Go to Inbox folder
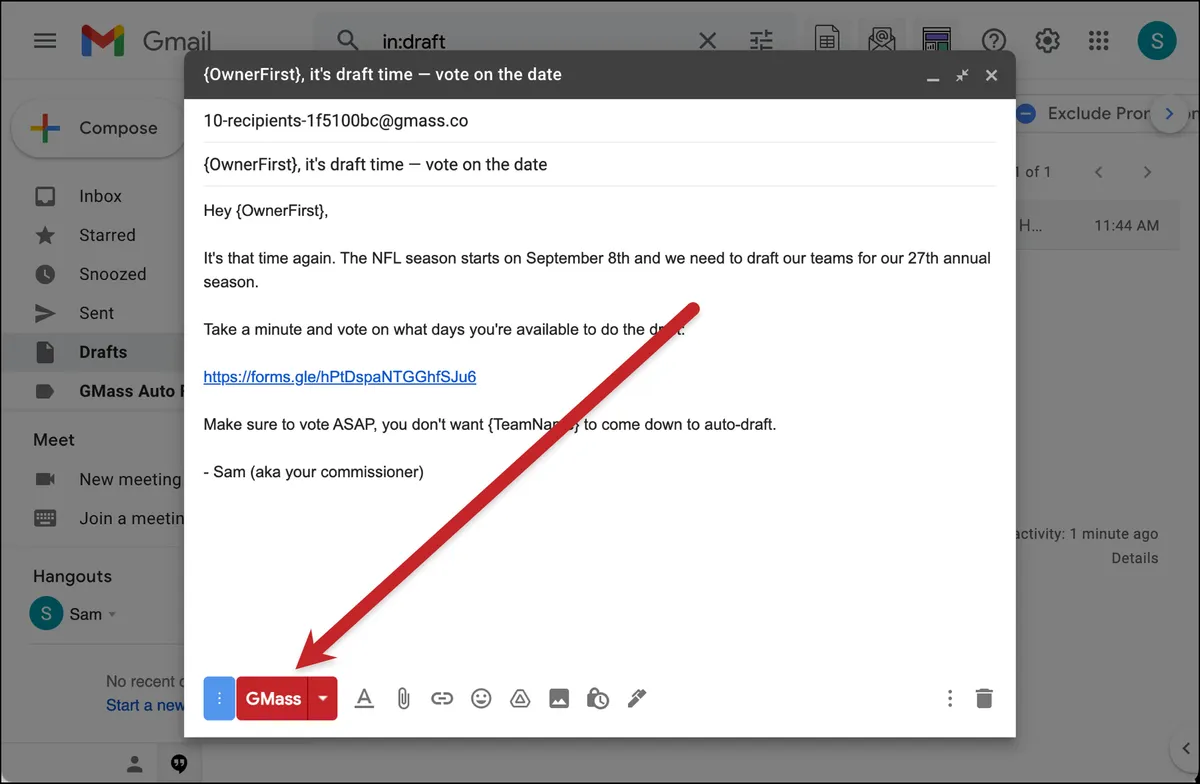The width and height of the screenshot is (1200, 784). (100, 196)
